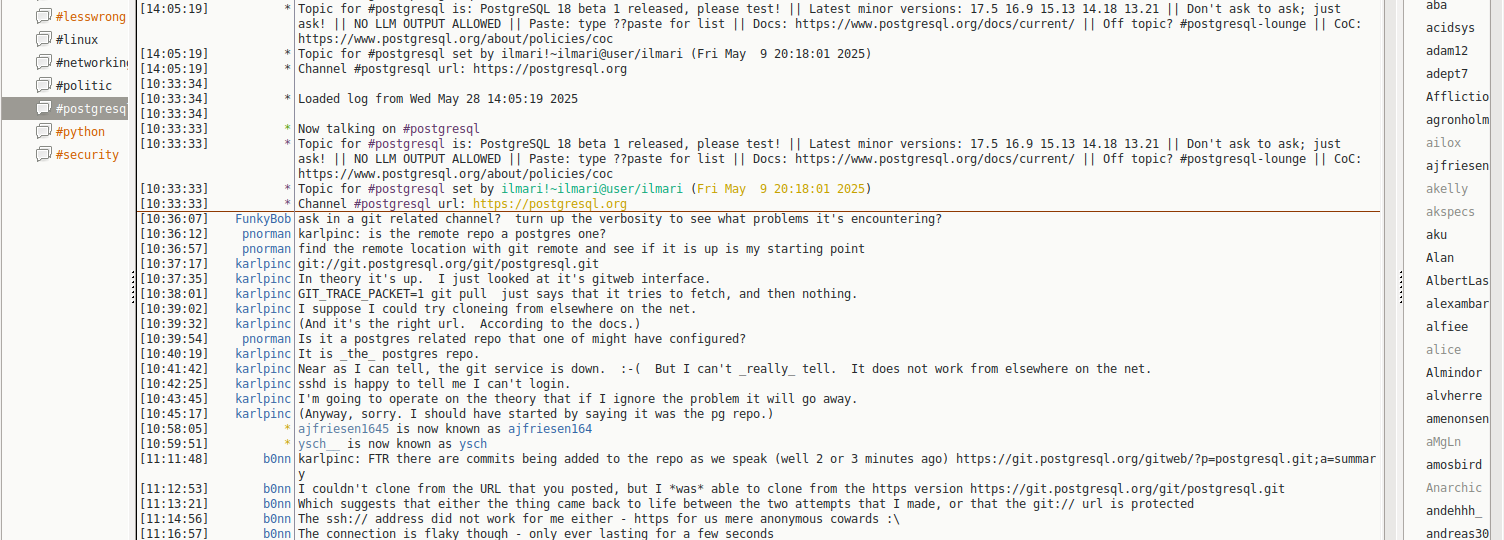This screenshot has width=1504, height=540.
Task: Select the user Almindor
Action: [1453, 373]
